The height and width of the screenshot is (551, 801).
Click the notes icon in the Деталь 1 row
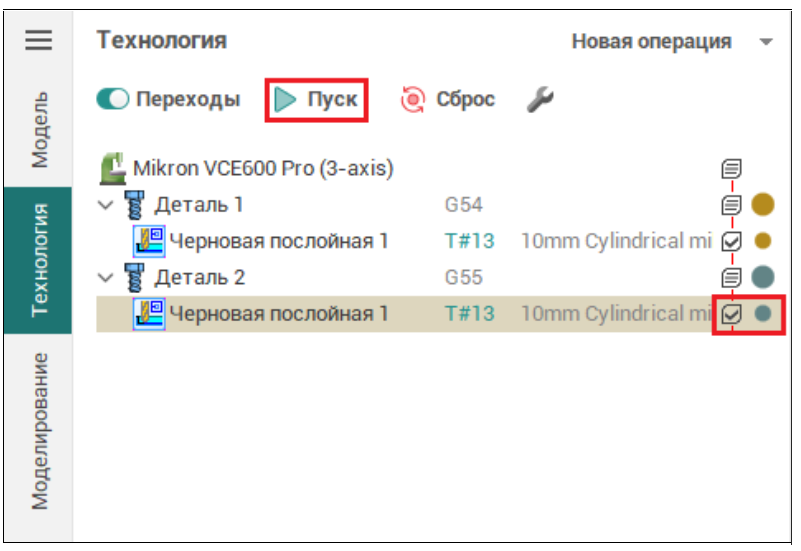tap(731, 205)
